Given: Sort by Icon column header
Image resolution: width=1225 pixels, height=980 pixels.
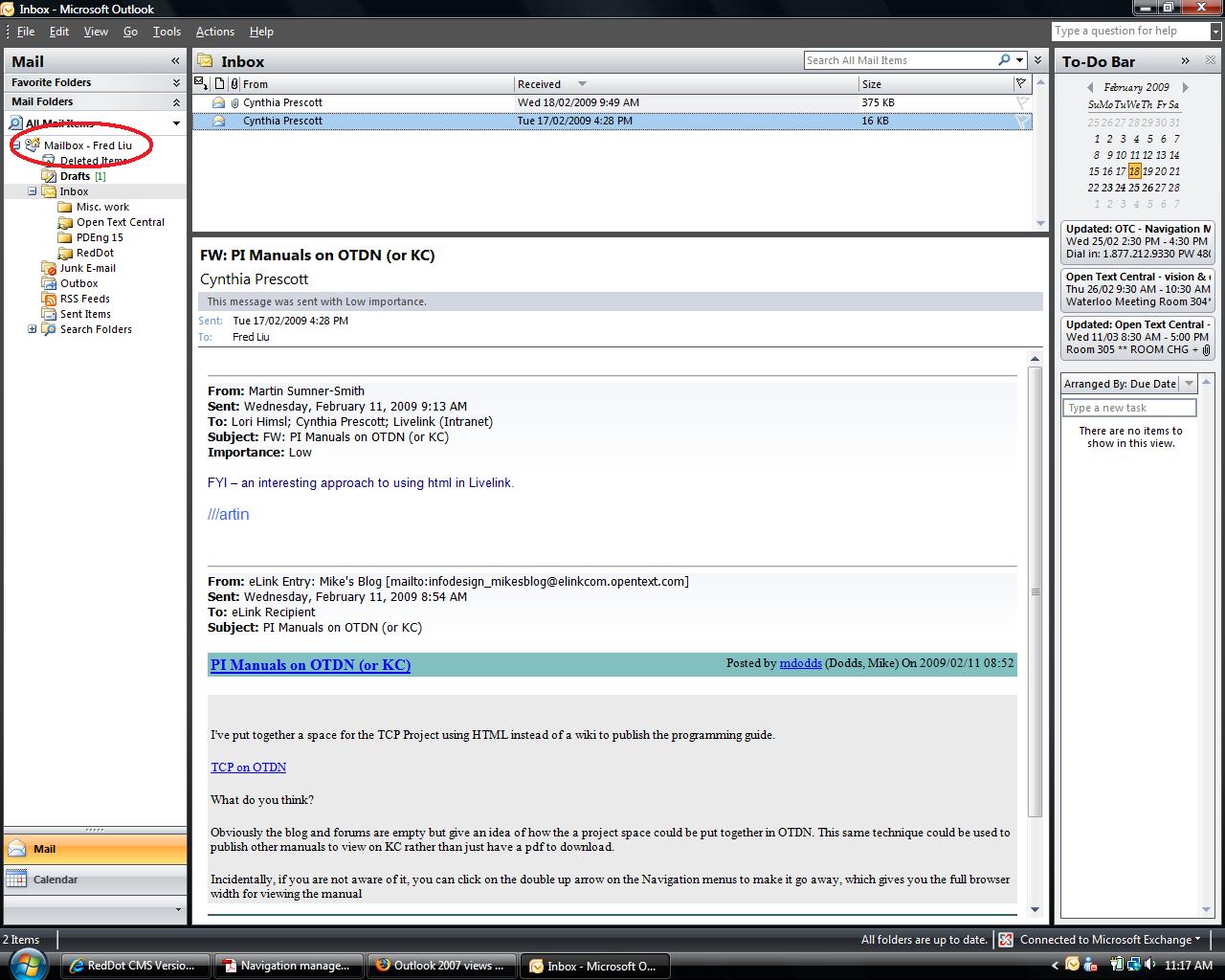Looking at the screenshot, I should (219, 83).
